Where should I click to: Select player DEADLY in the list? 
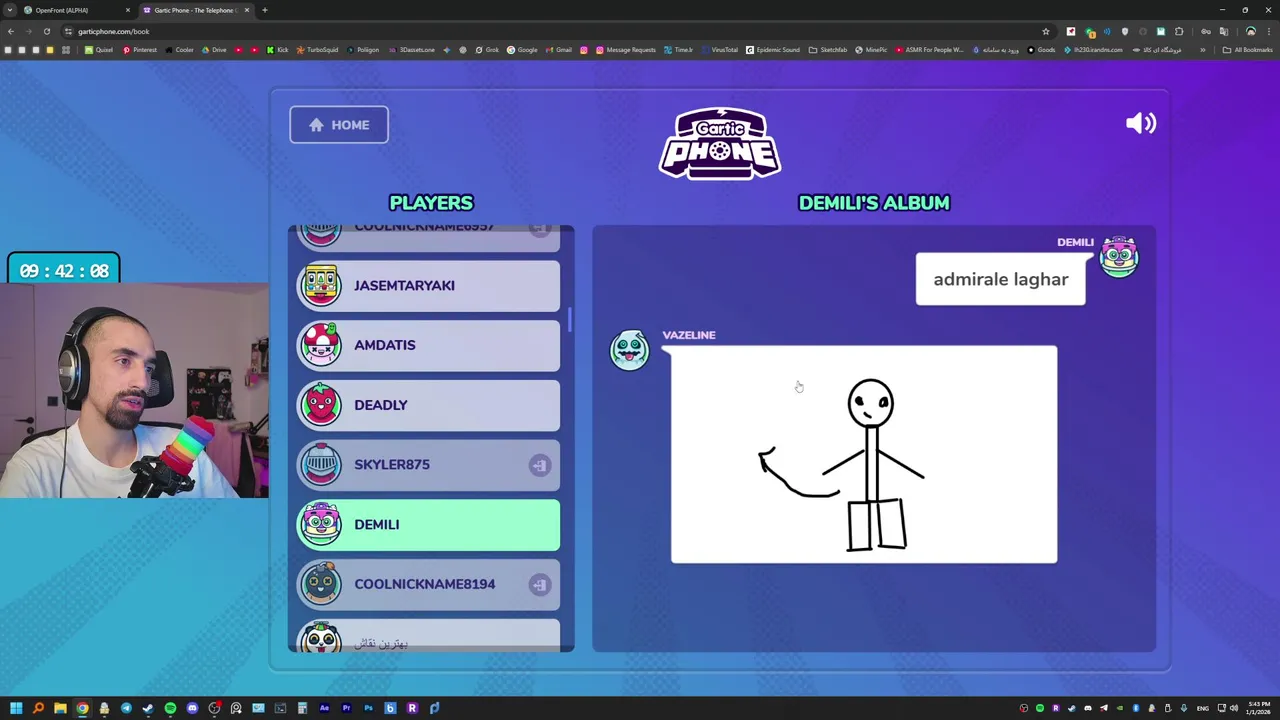pos(429,405)
